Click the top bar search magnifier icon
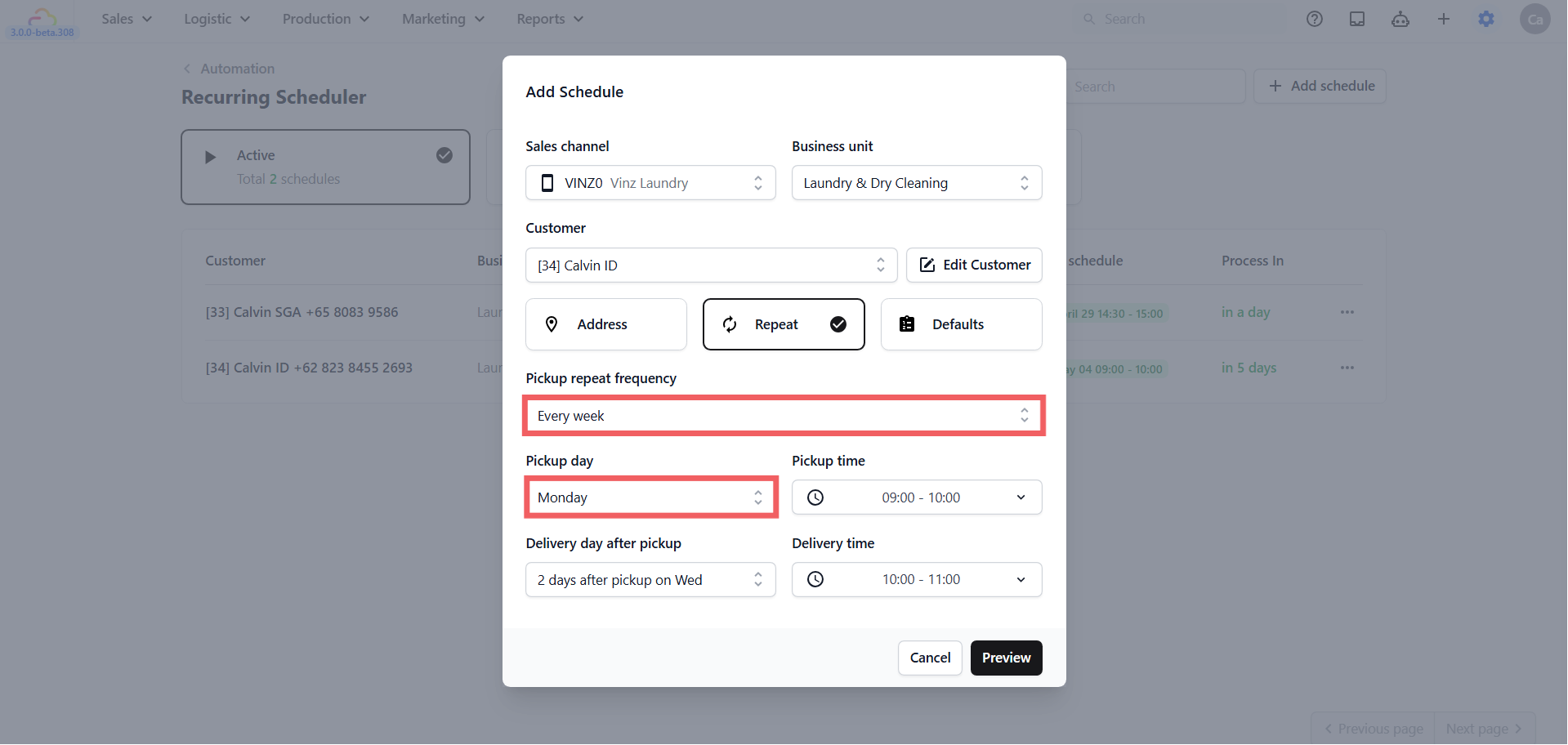The height and width of the screenshot is (745, 1568). [1089, 19]
